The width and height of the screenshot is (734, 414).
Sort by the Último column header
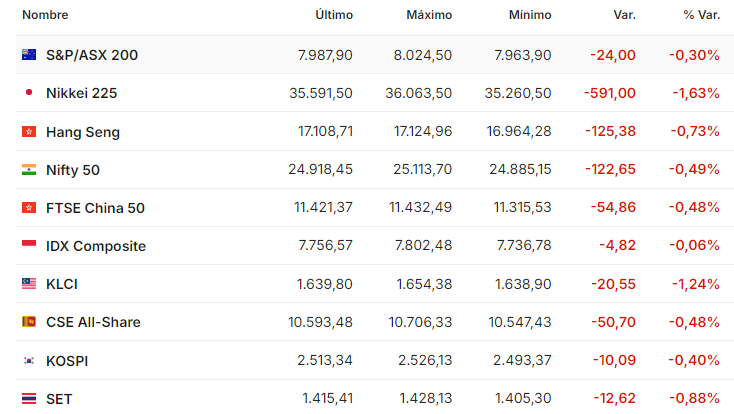click(x=334, y=15)
